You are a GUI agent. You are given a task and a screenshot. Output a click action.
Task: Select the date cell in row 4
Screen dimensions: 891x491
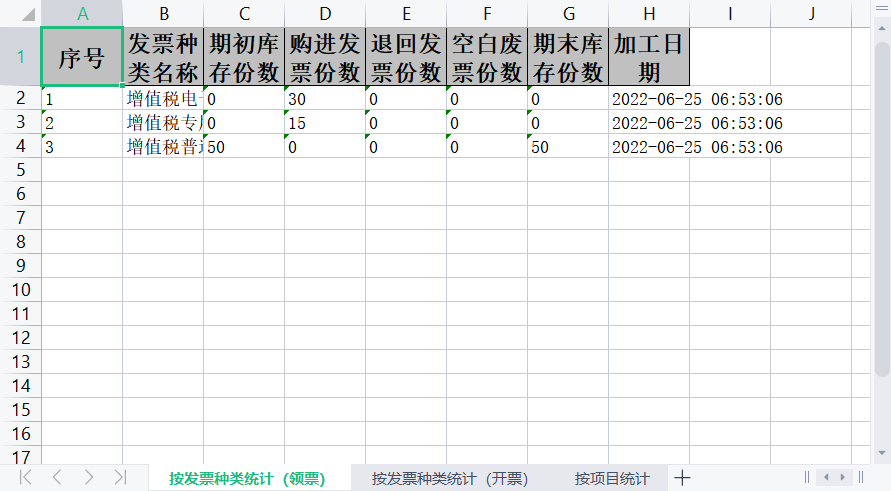pos(649,146)
